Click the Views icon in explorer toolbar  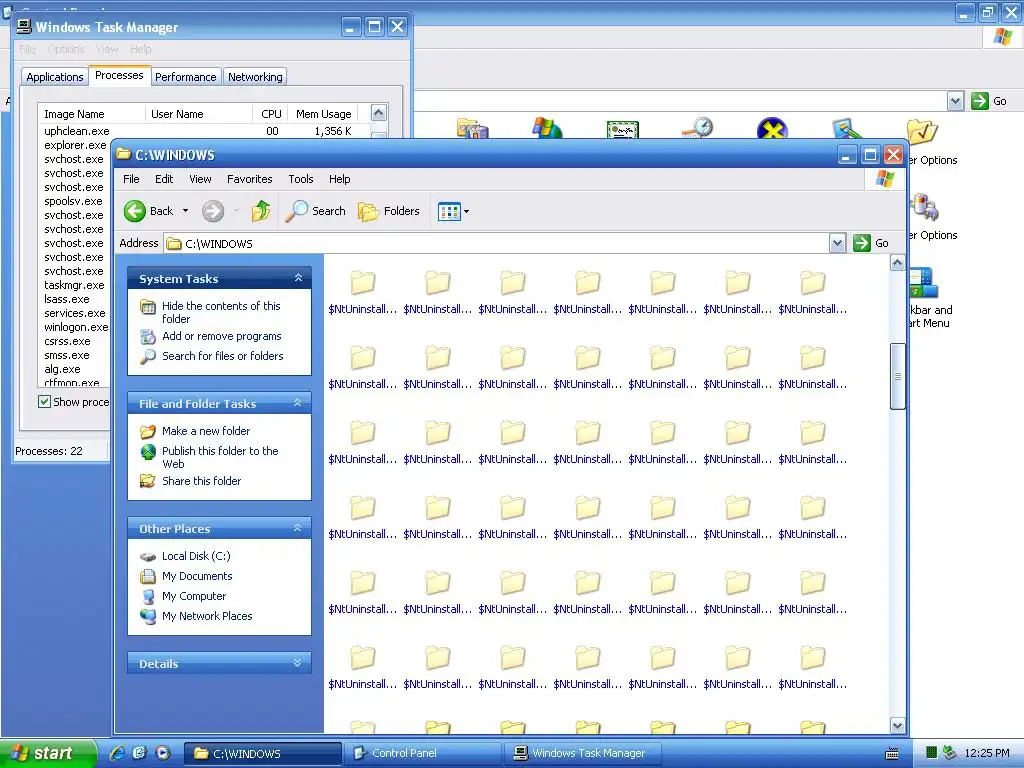449,212
